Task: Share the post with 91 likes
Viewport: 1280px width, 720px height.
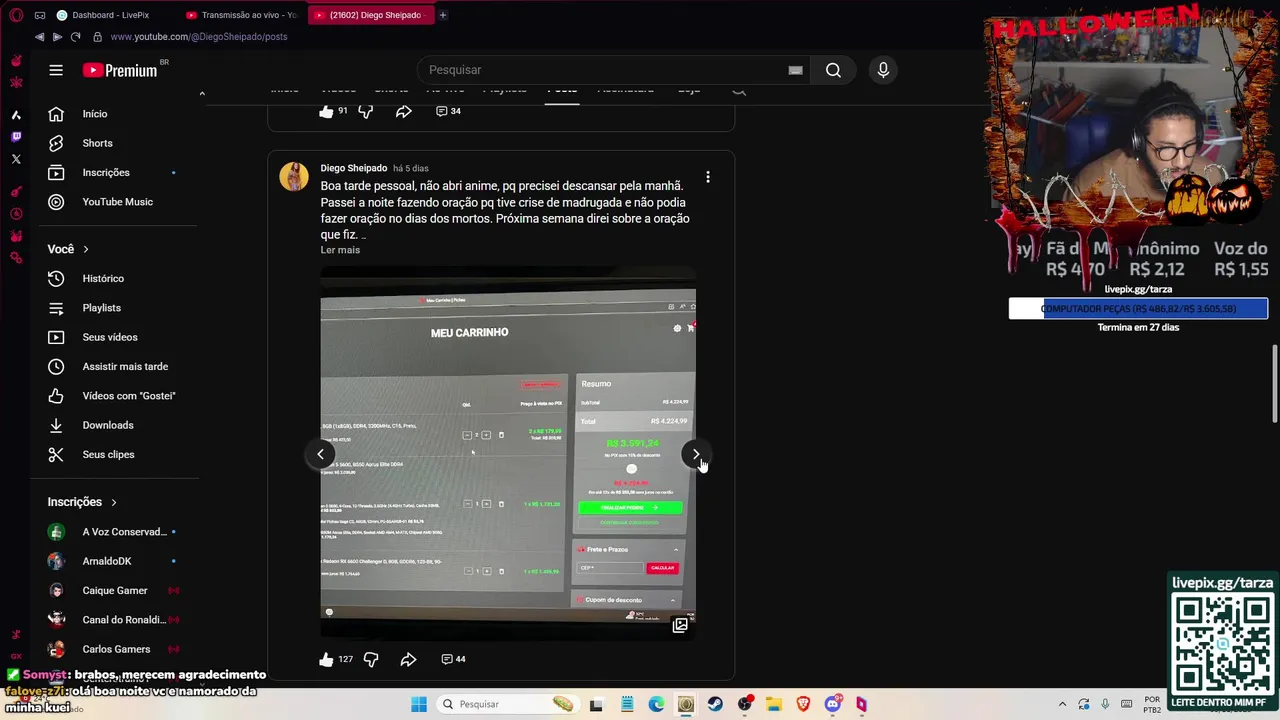Action: [403, 111]
